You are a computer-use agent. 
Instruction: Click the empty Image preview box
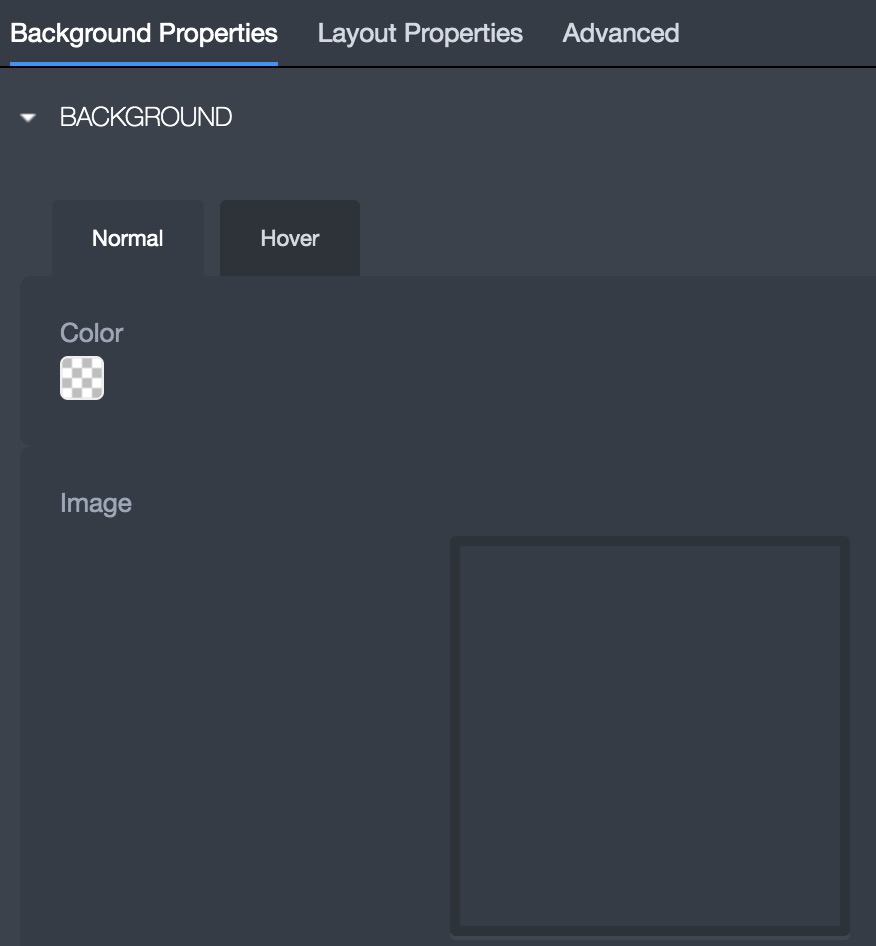click(x=650, y=736)
